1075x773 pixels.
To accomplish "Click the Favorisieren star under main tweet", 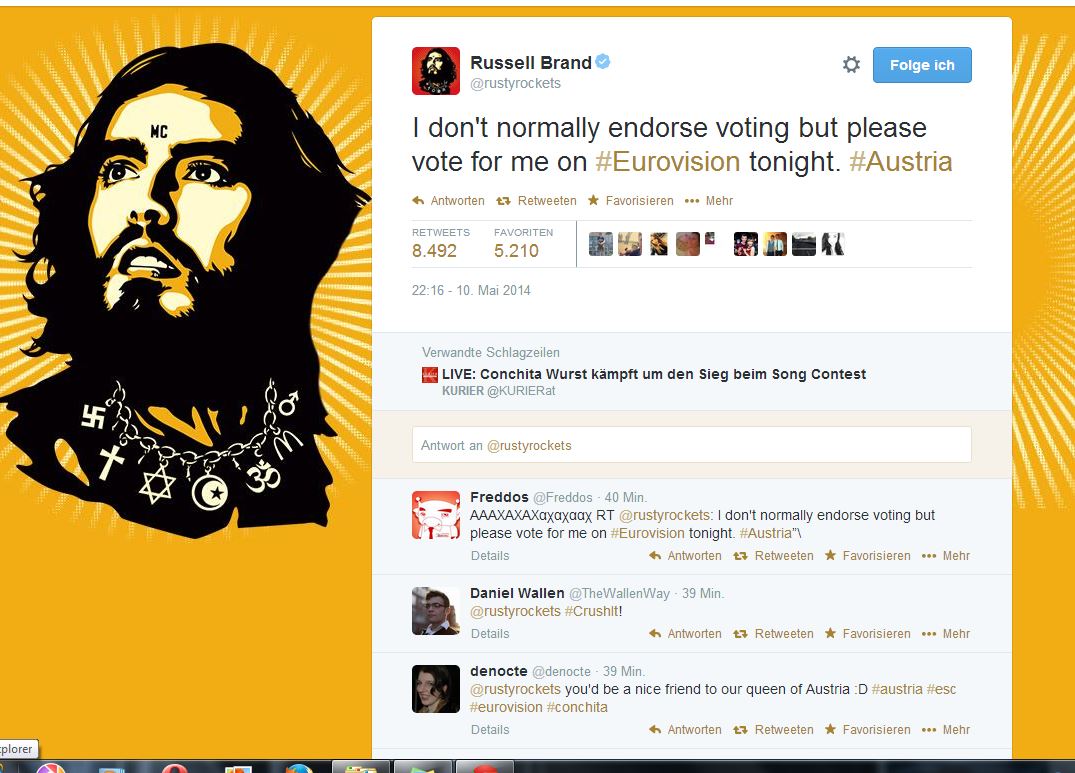I will tap(593, 200).
